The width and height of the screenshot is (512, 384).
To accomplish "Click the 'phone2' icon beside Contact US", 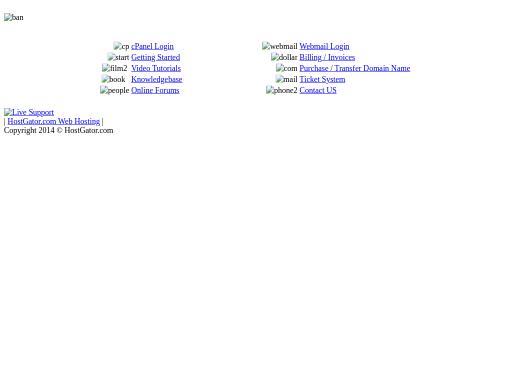I will [282, 90].
